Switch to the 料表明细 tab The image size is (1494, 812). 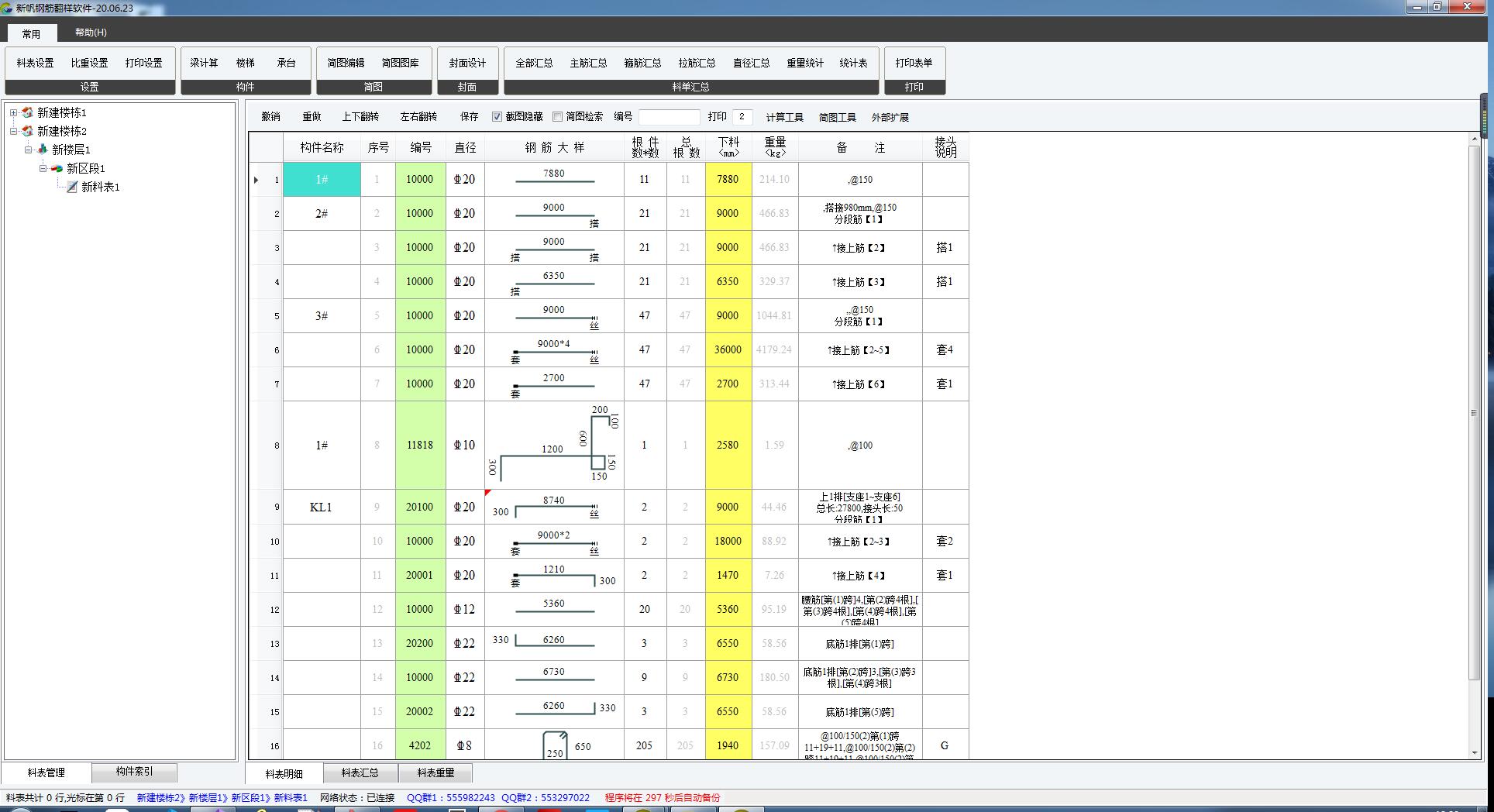(x=284, y=773)
